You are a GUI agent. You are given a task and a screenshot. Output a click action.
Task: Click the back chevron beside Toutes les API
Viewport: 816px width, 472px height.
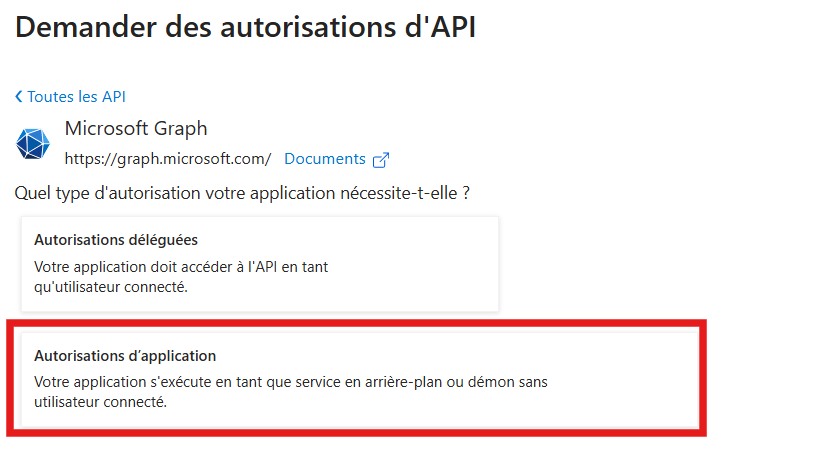pyautogui.click(x=19, y=97)
